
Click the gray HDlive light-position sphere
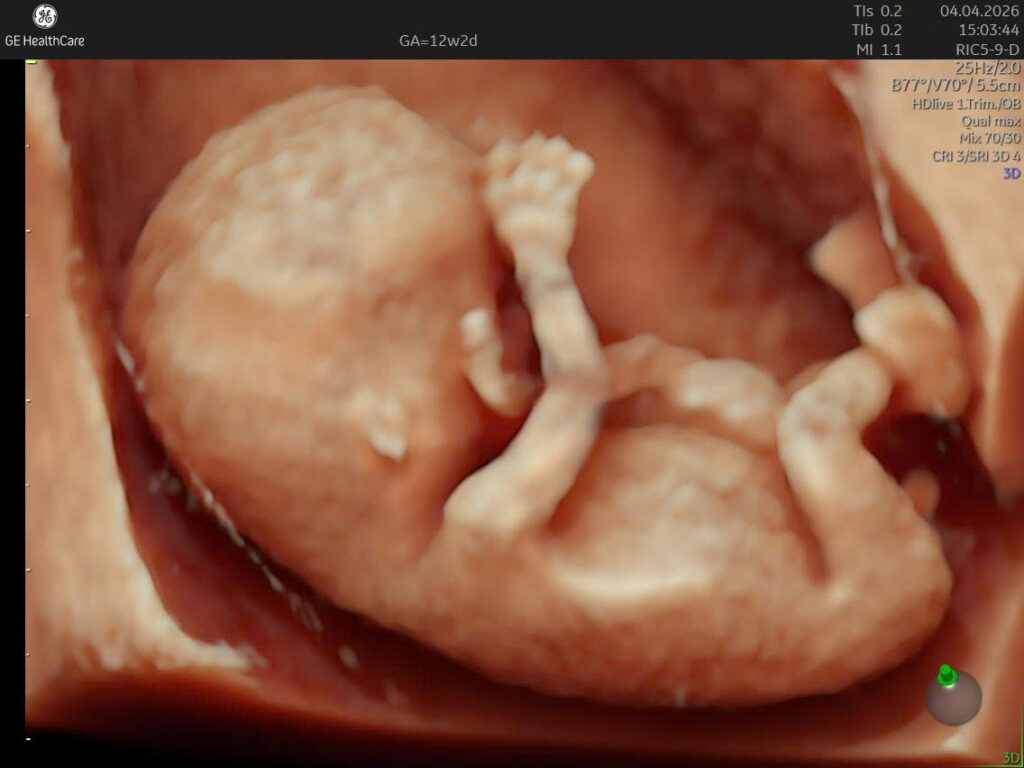coord(953,697)
